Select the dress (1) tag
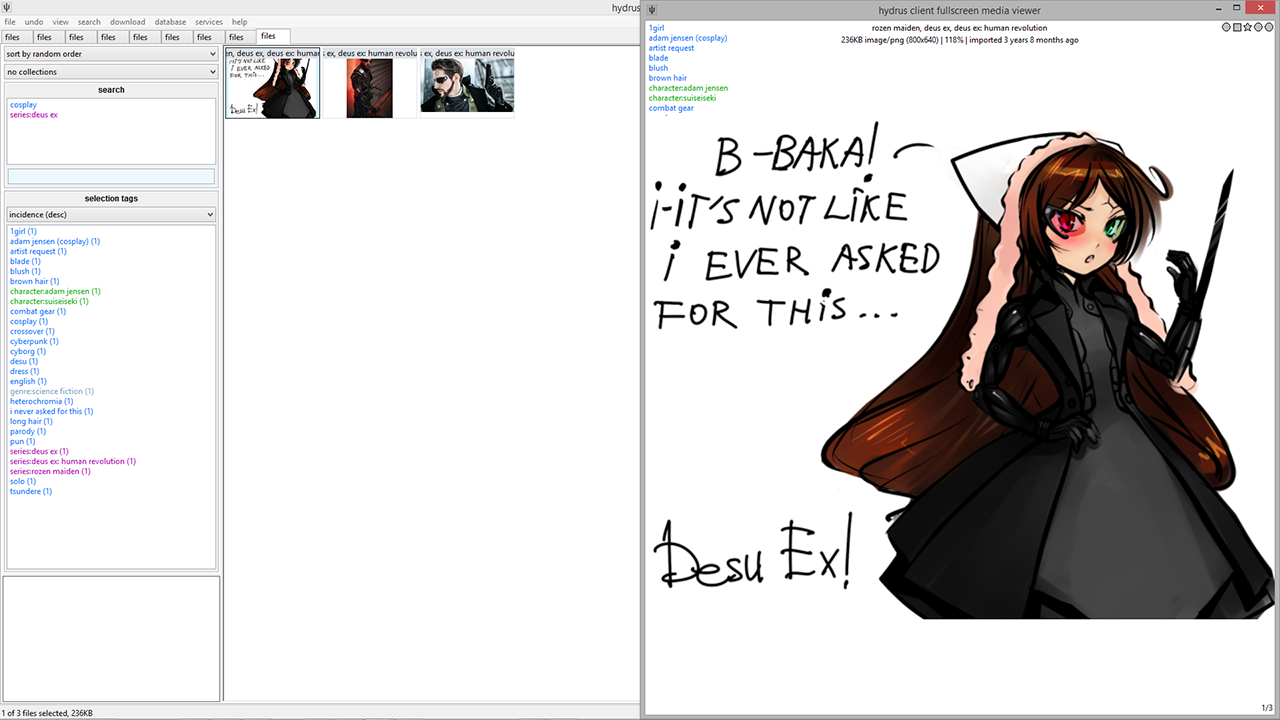This screenshot has height=720, width=1280. click(25, 371)
